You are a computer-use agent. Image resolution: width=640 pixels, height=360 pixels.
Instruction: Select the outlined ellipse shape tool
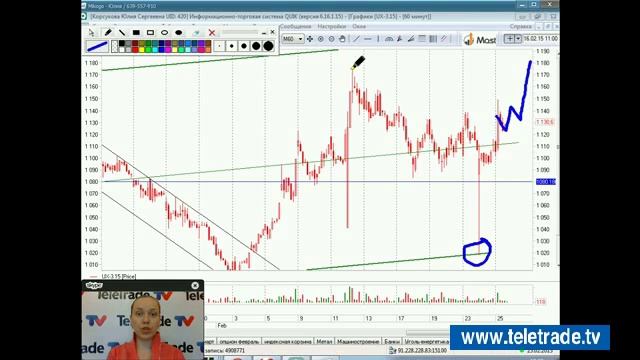[x=164, y=33]
